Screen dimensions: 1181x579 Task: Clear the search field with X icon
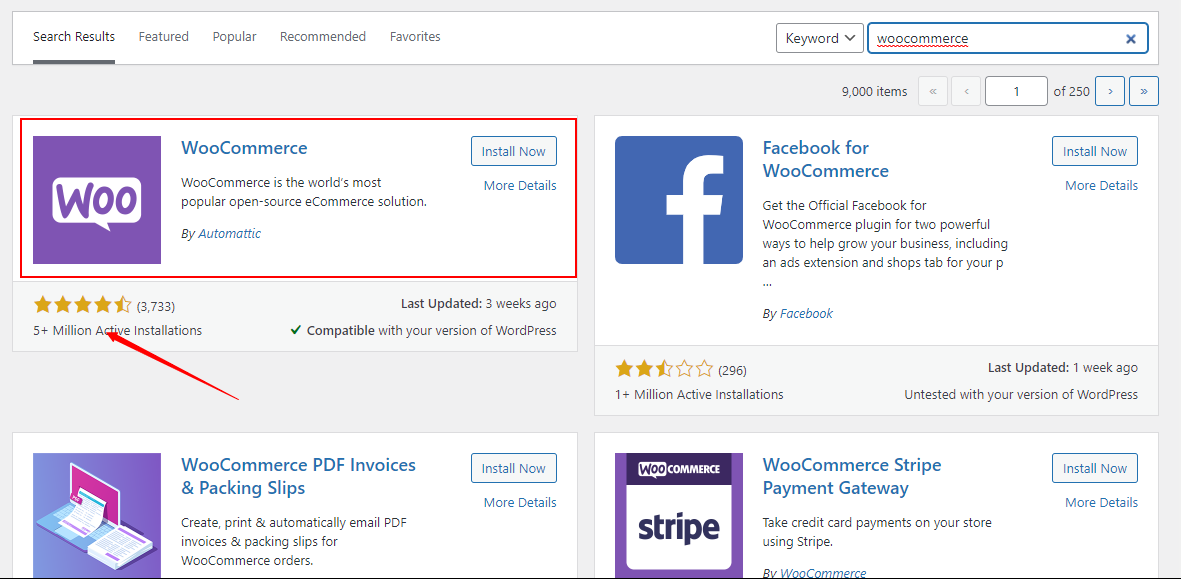[x=1131, y=38]
